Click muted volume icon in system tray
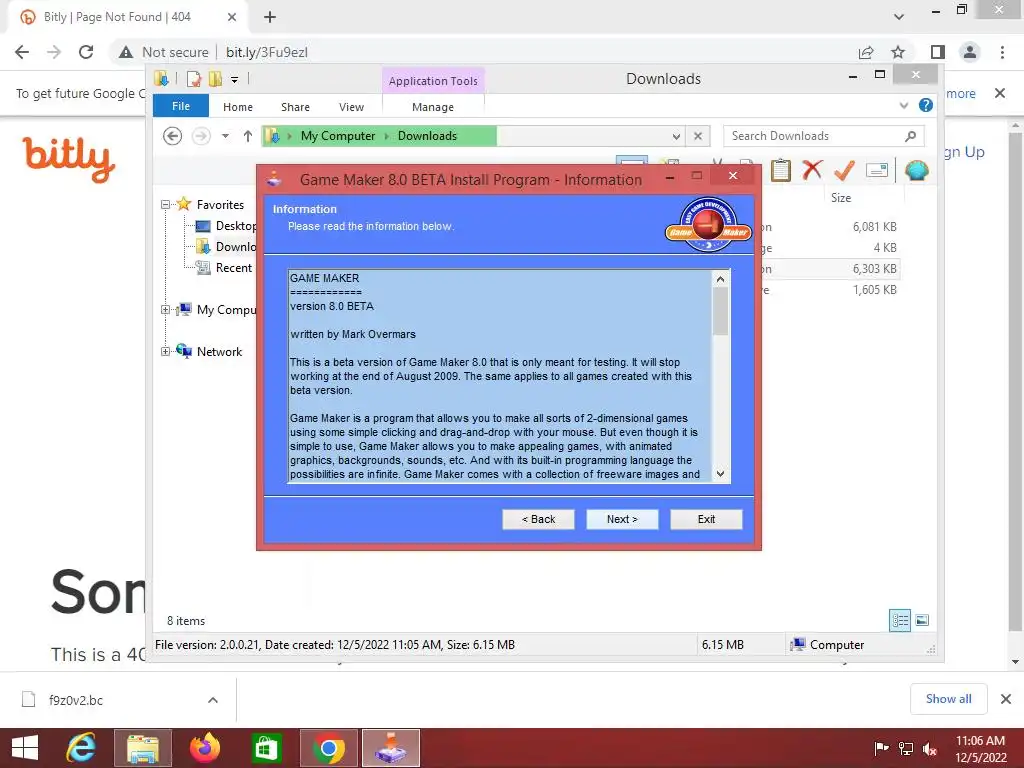Image resolution: width=1024 pixels, height=768 pixels. 930,748
